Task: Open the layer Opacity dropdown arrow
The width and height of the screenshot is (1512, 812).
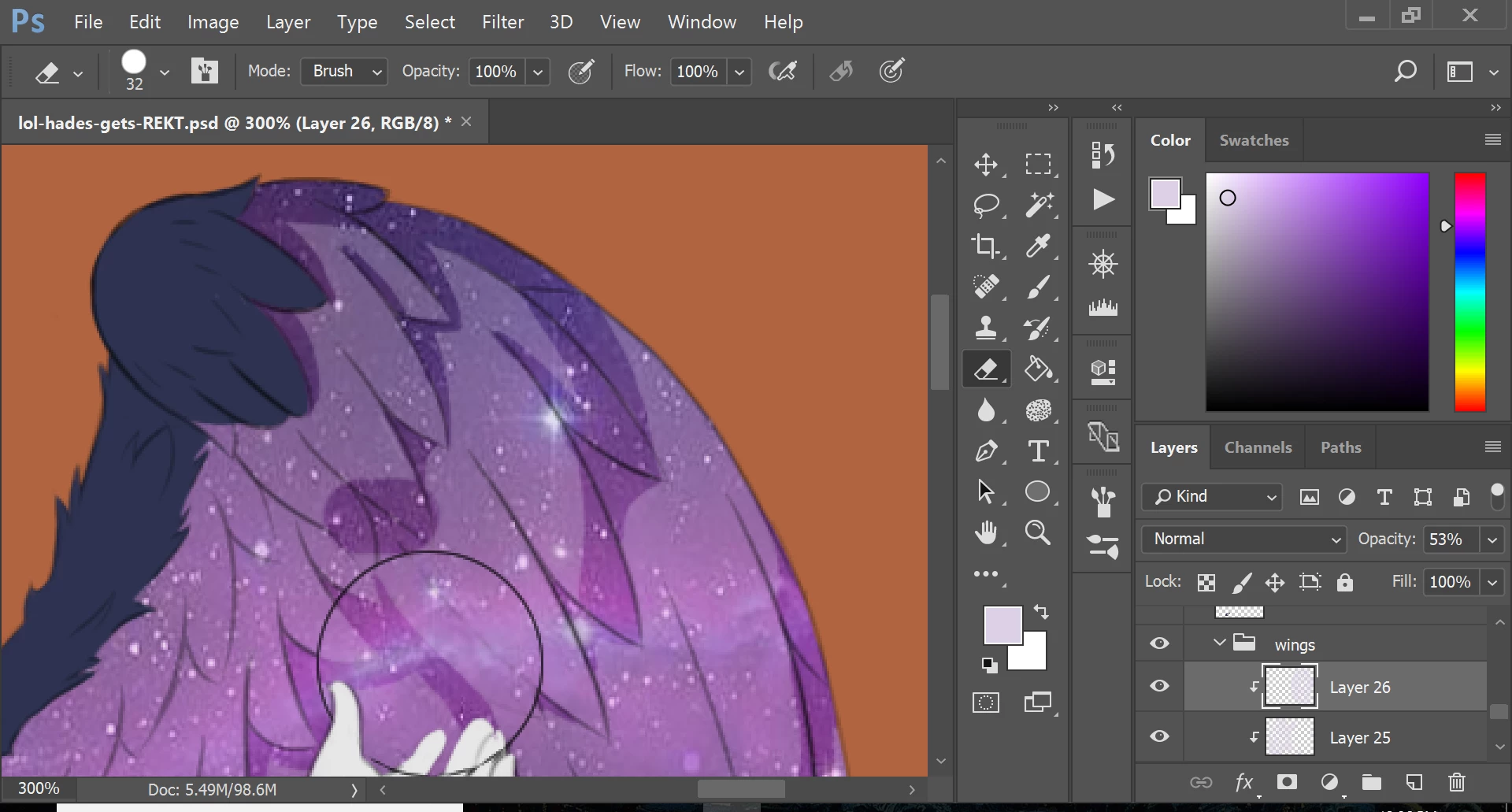Action: 1492,539
